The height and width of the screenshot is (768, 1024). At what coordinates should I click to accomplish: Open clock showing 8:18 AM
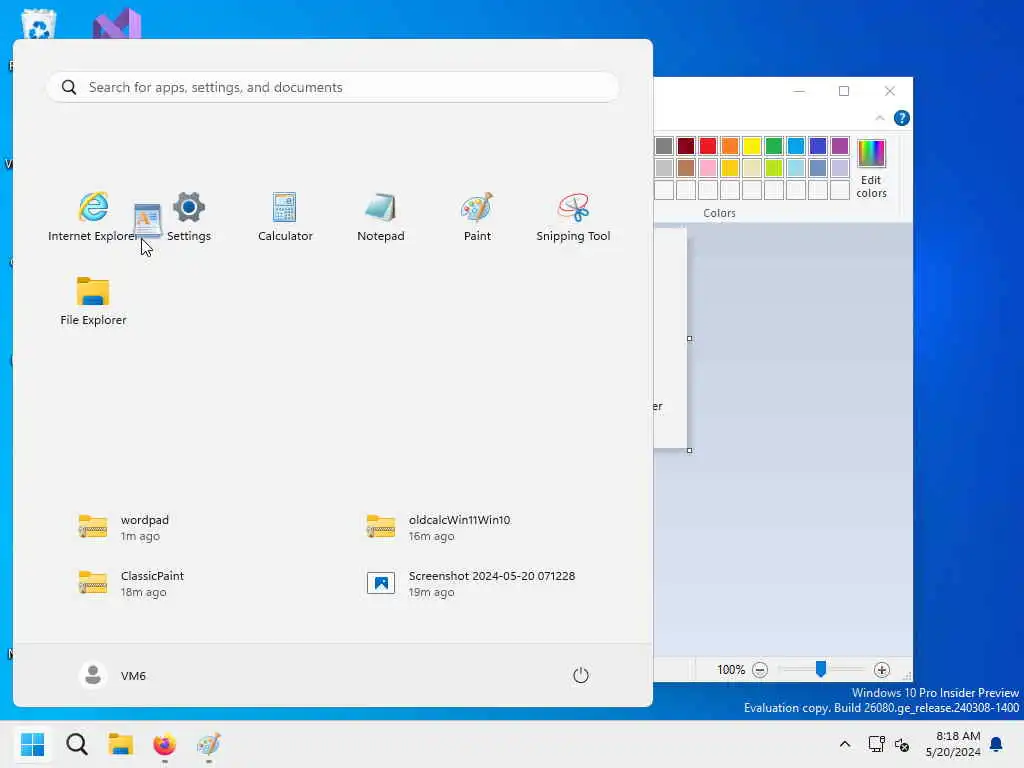(x=953, y=744)
